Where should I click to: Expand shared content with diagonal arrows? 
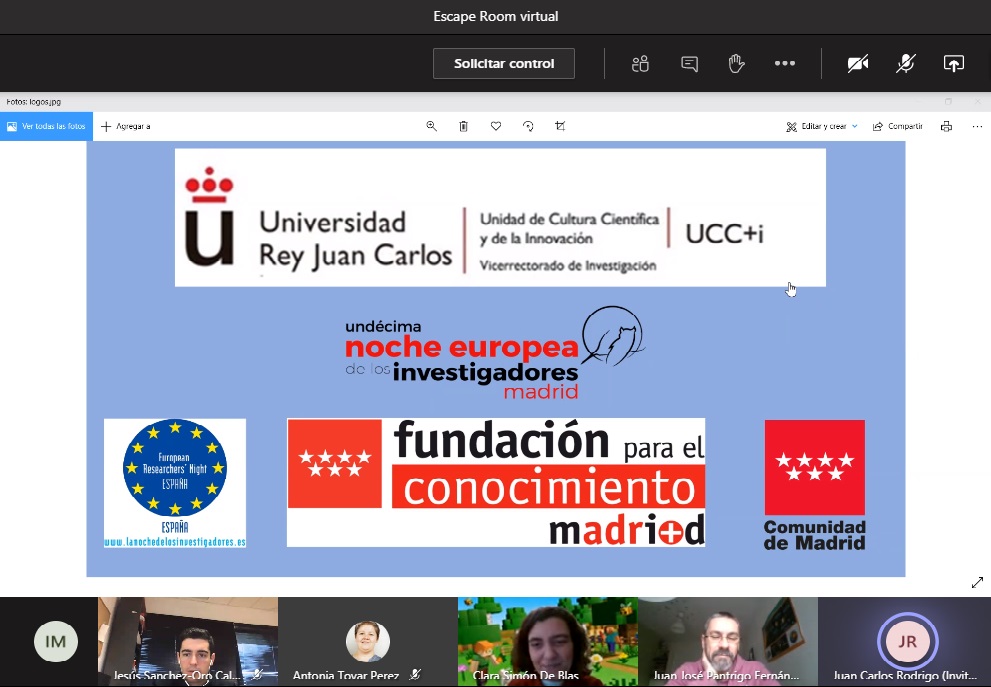coord(977,583)
